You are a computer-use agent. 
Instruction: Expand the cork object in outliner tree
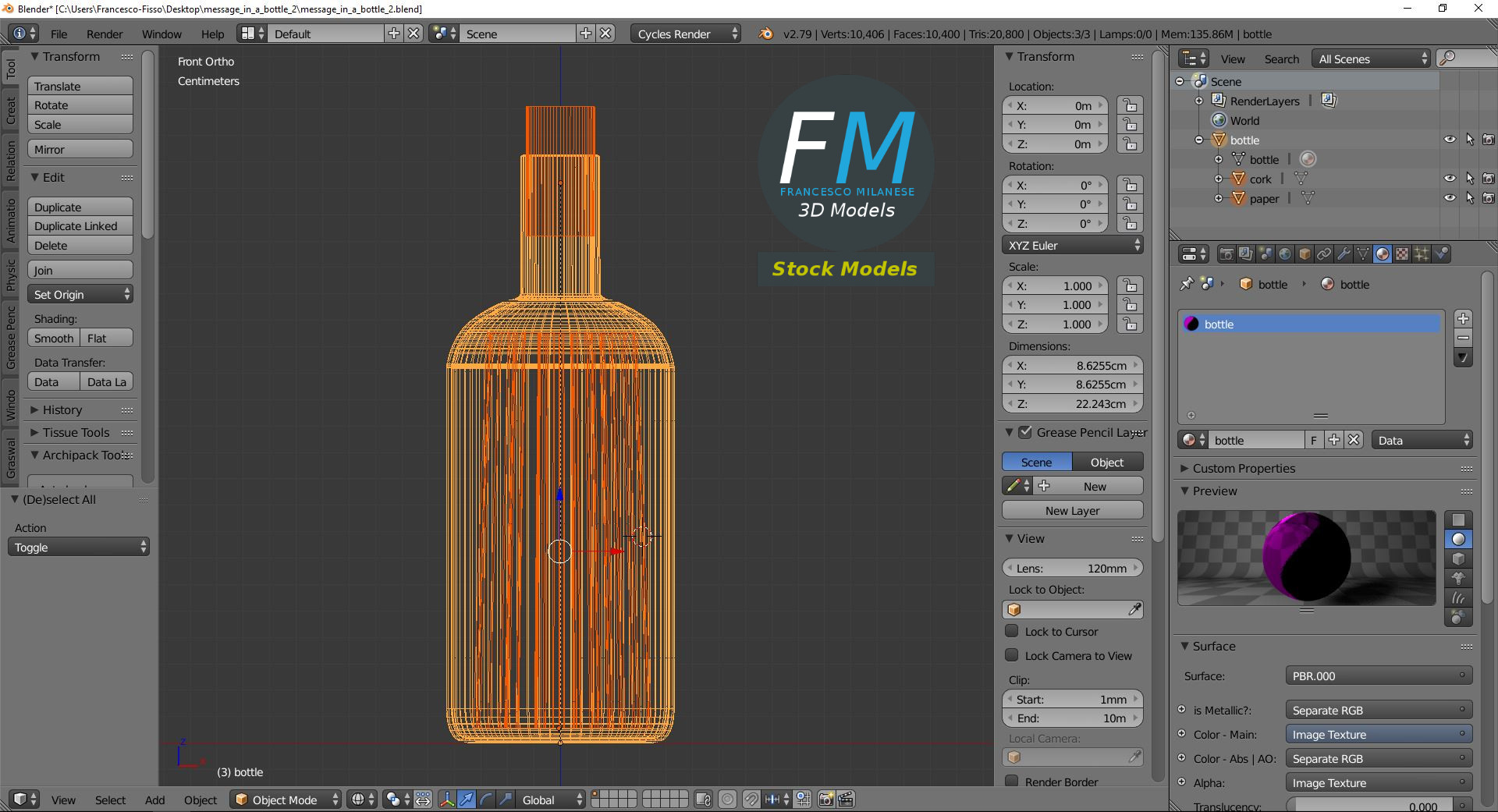pyautogui.click(x=1219, y=179)
